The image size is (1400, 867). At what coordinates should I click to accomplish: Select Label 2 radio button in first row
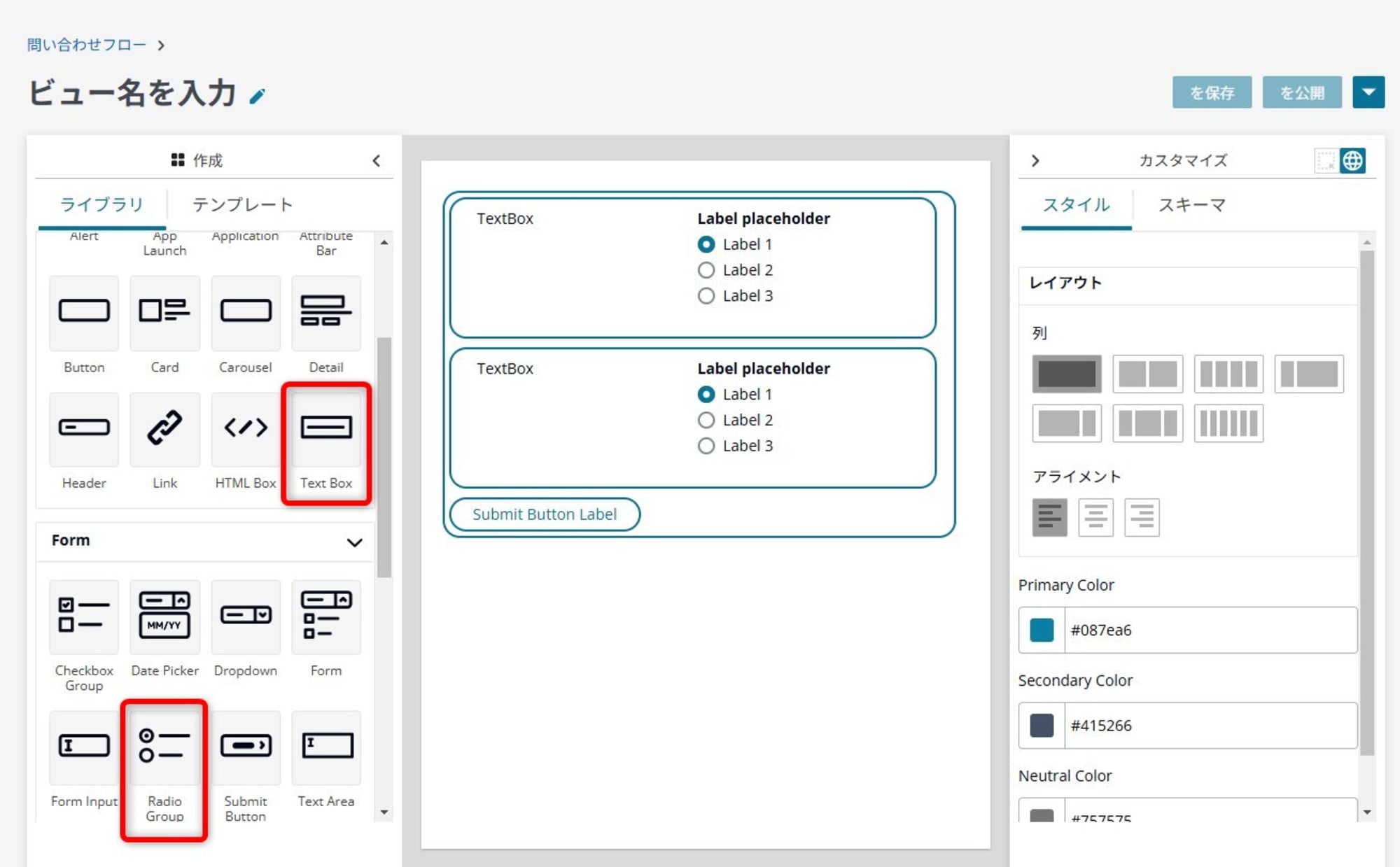pos(705,270)
